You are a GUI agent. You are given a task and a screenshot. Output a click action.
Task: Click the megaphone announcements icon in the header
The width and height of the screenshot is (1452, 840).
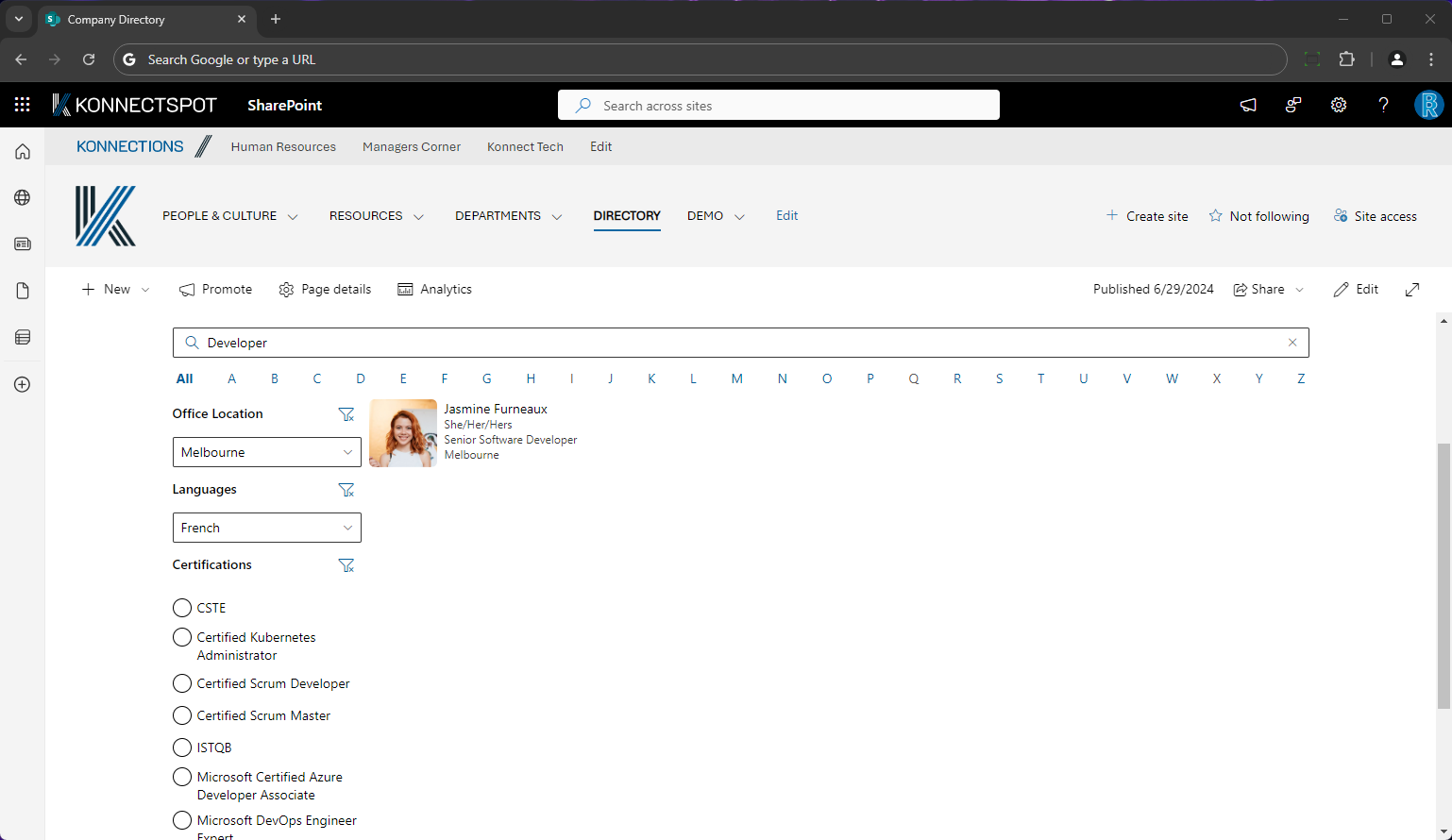coord(1248,106)
